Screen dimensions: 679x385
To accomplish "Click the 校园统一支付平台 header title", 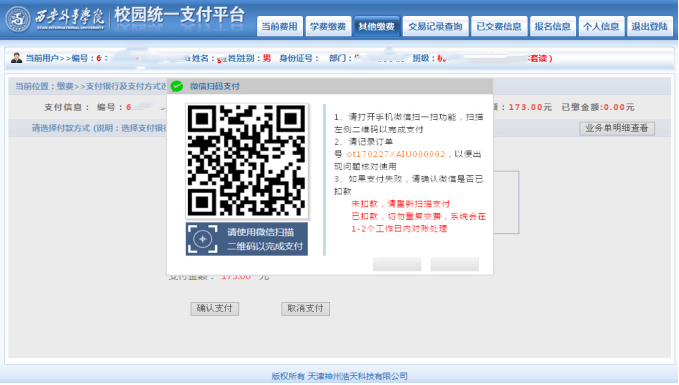I will tap(180, 16).
